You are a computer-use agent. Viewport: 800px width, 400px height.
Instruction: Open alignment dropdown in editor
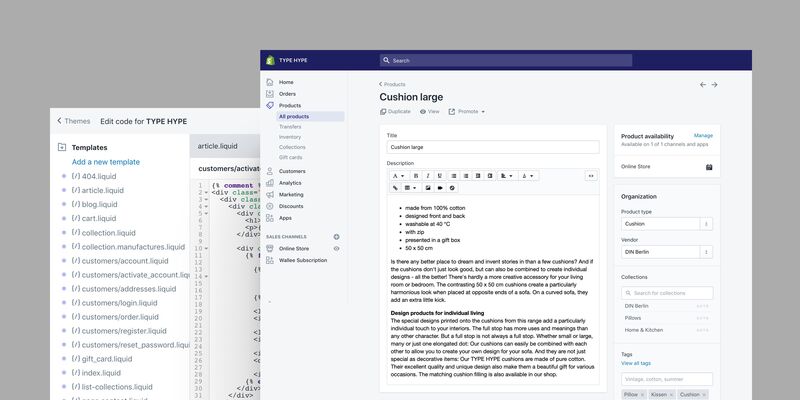(507, 176)
